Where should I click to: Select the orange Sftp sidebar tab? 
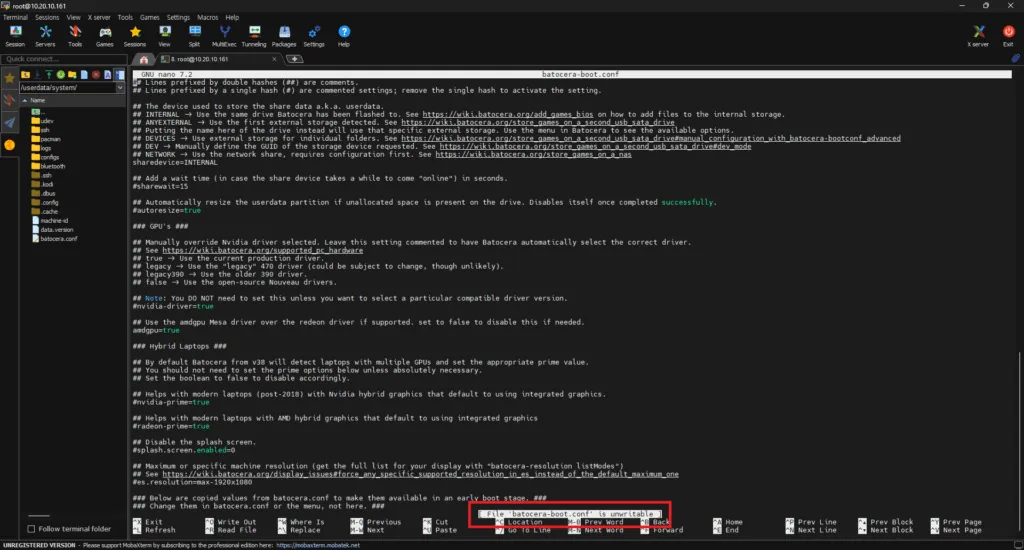(x=9, y=145)
